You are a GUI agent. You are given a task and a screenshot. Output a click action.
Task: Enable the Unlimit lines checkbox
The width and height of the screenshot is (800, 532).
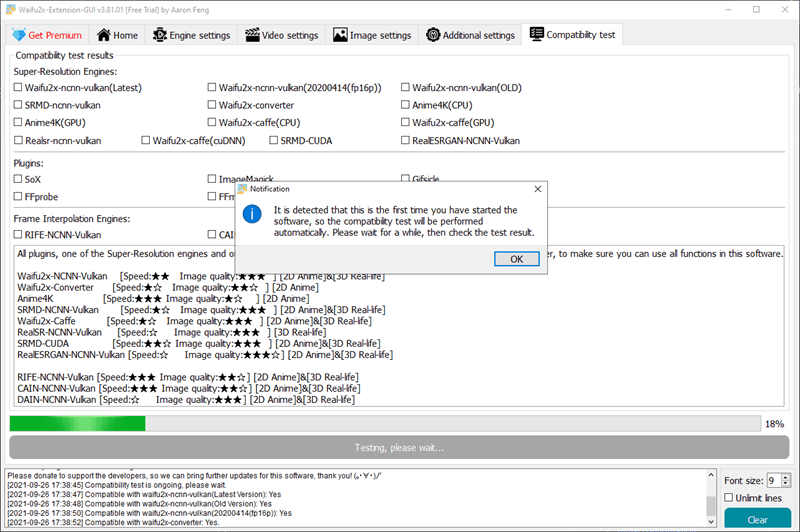pos(729,497)
